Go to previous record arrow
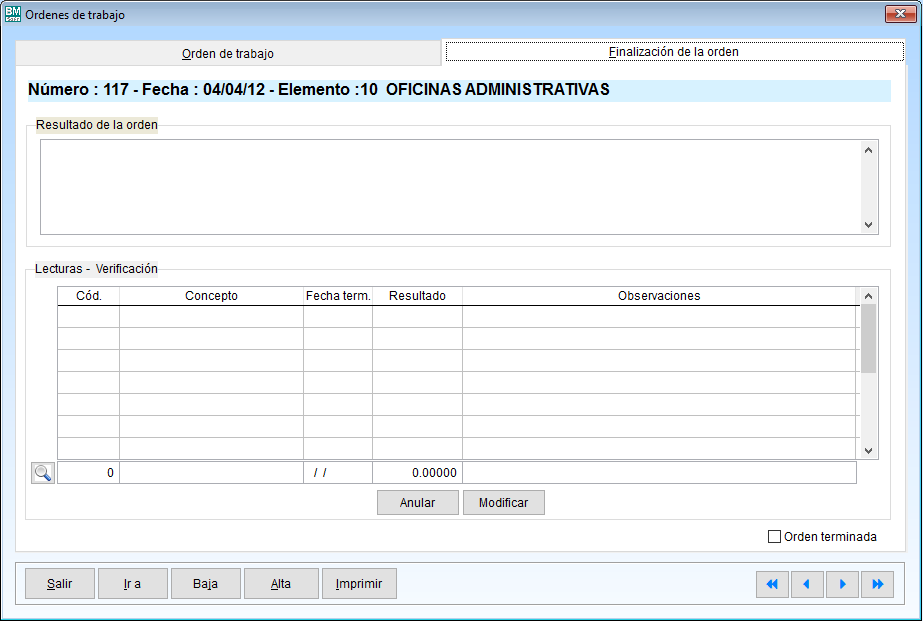 pyautogui.click(x=807, y=584)
